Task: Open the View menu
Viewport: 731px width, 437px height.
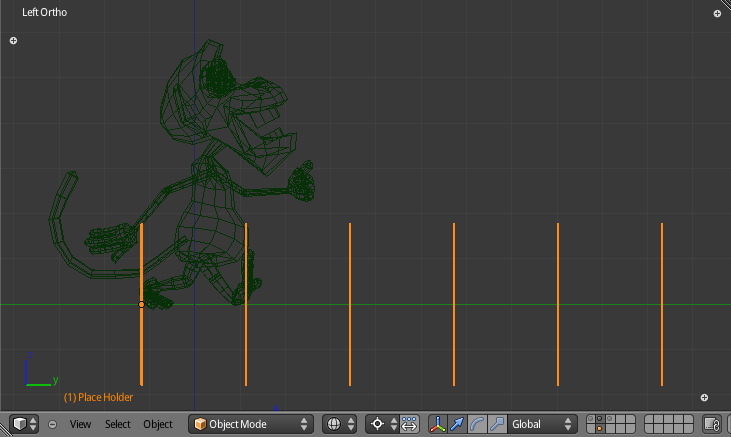Action: [x=80, y=424]
